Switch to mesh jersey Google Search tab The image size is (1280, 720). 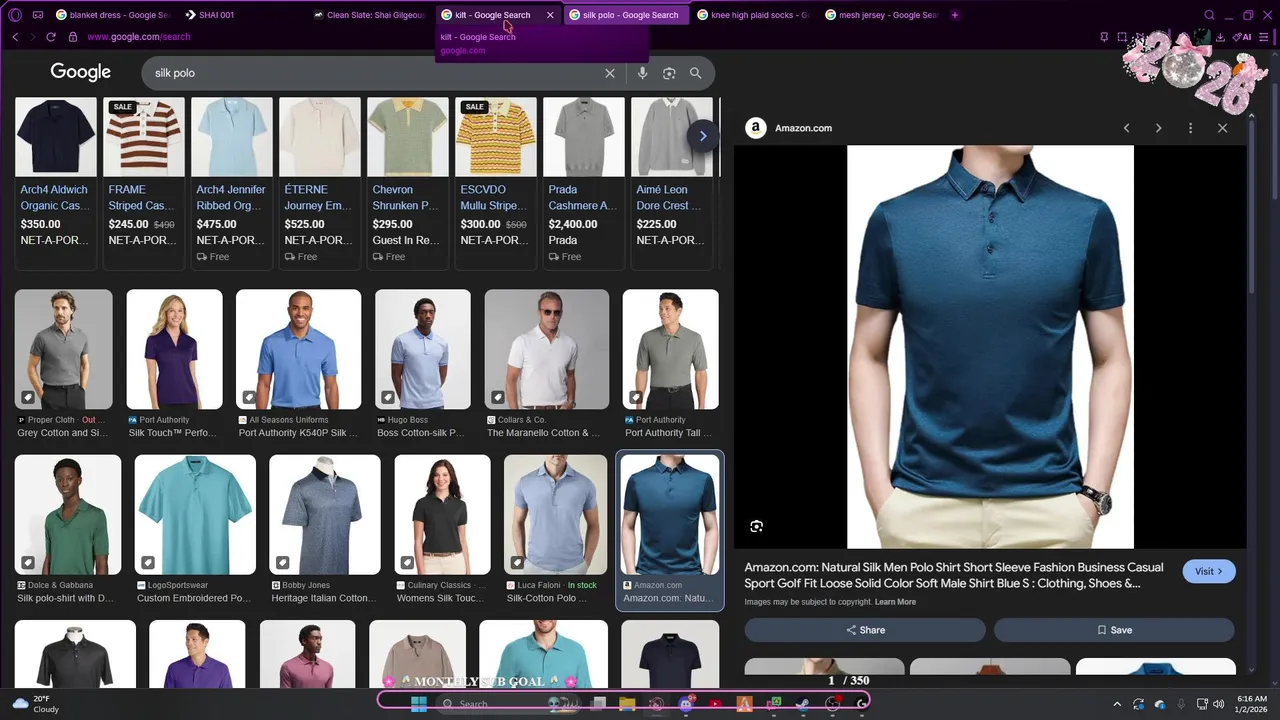[x=881, y=15]
